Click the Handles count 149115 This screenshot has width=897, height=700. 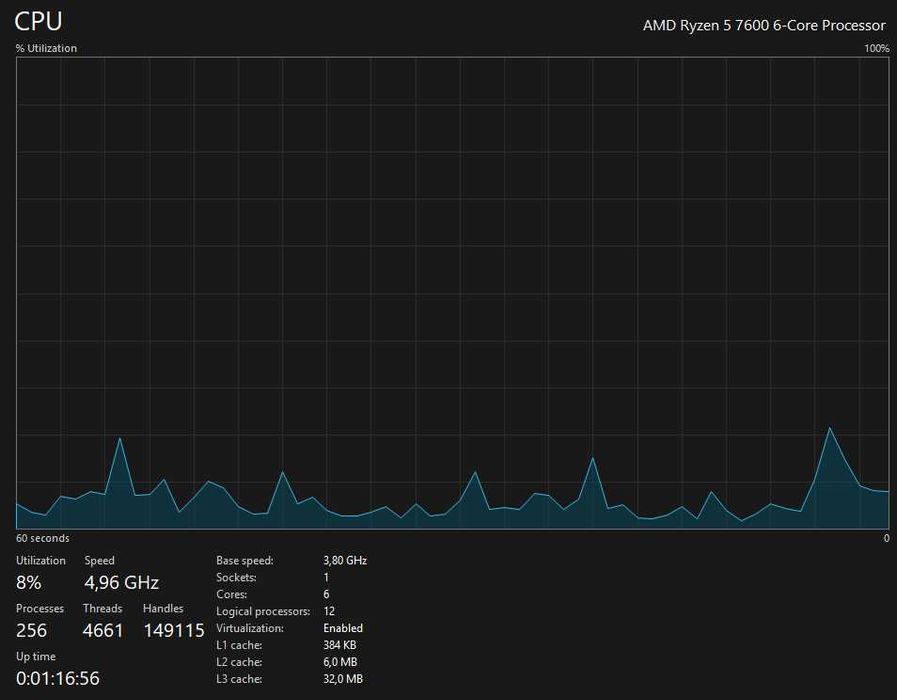[174, 630]
